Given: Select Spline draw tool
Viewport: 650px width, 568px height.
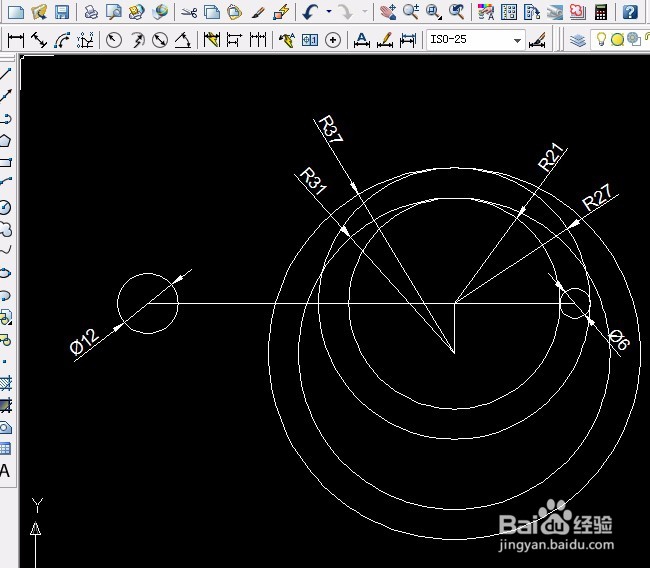Looking at the screenshot, I should 6,250.
